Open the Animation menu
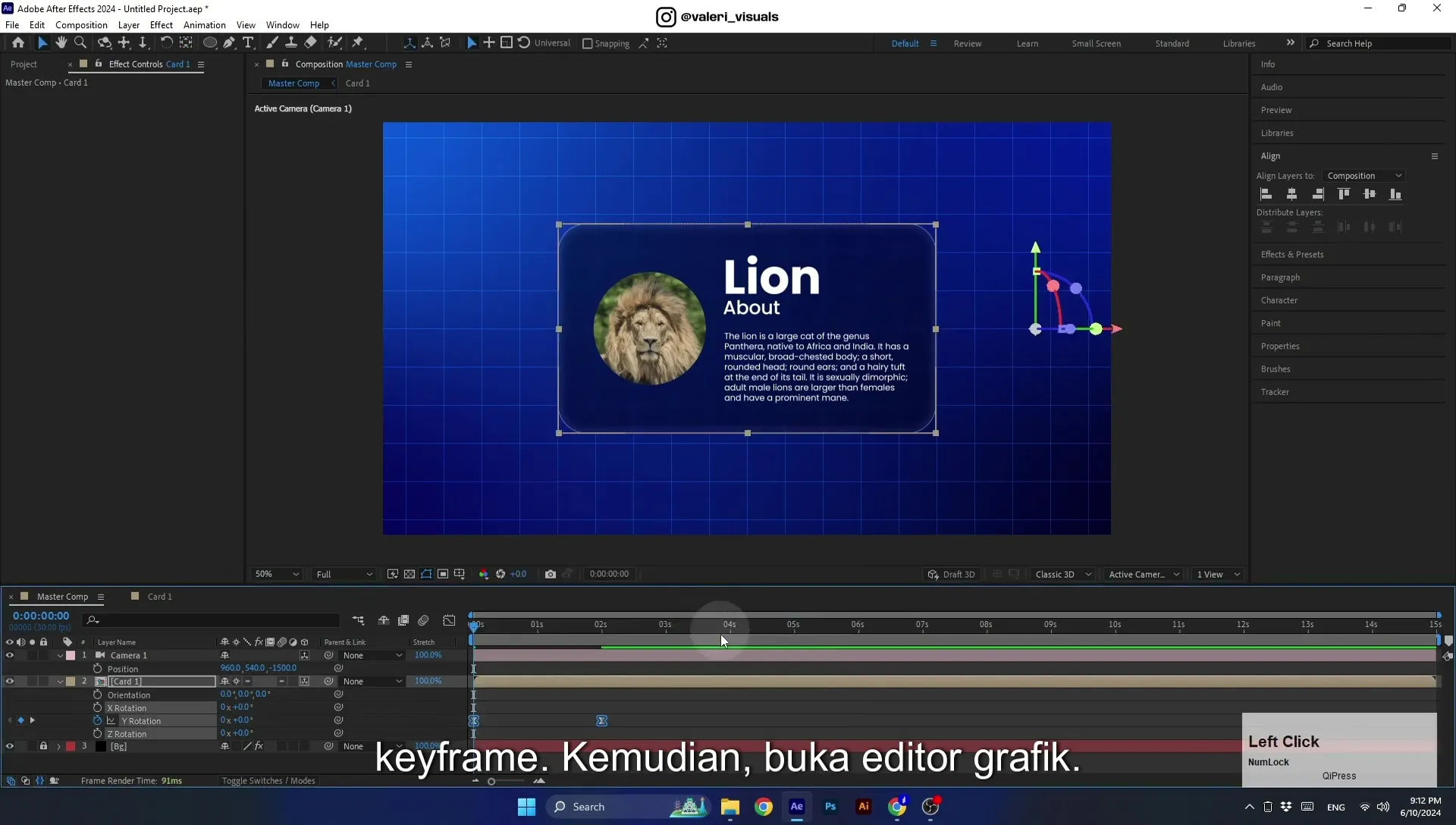 coord(205,25)
